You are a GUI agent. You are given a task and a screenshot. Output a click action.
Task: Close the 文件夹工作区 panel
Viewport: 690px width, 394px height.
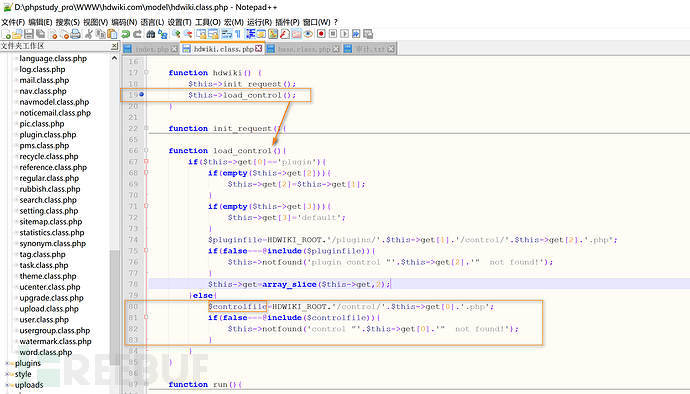114,46
